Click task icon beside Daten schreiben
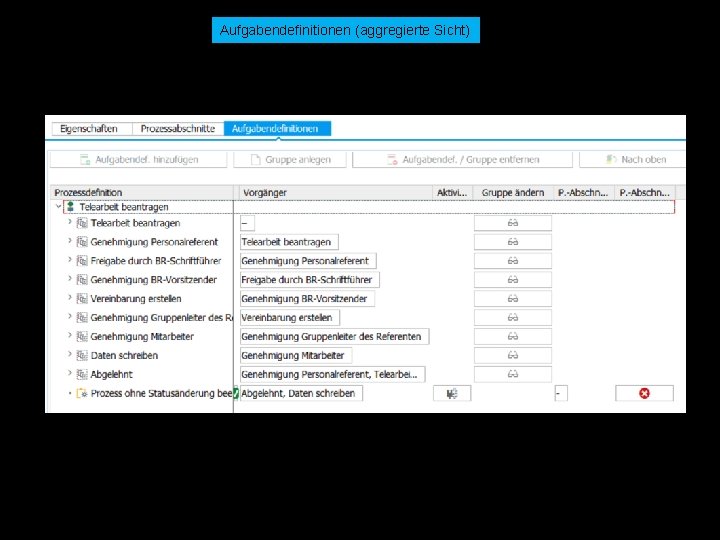The width and height of the screenshot is (720, 540). pos(82,355)
